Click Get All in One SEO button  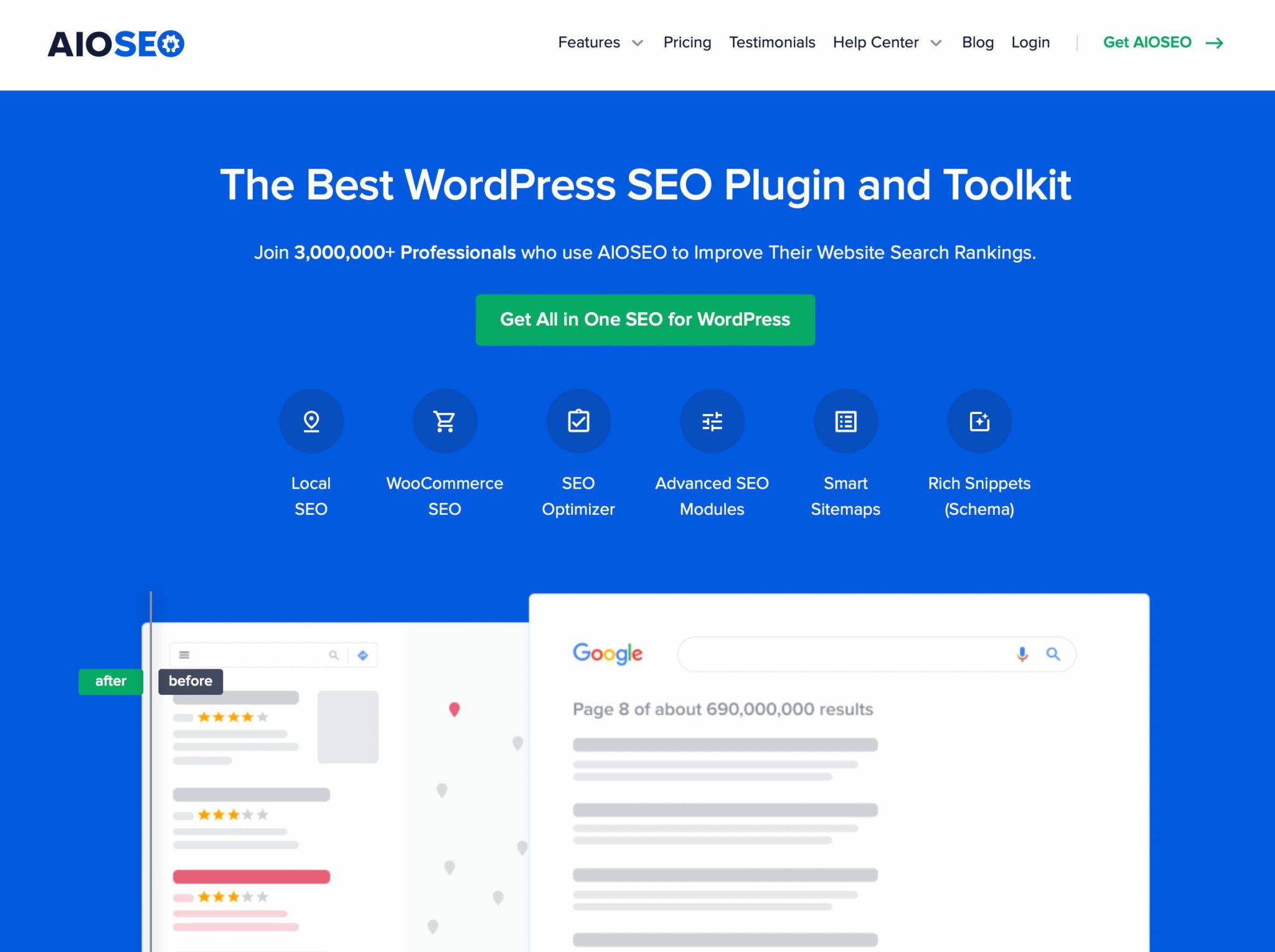click(645, 320)
